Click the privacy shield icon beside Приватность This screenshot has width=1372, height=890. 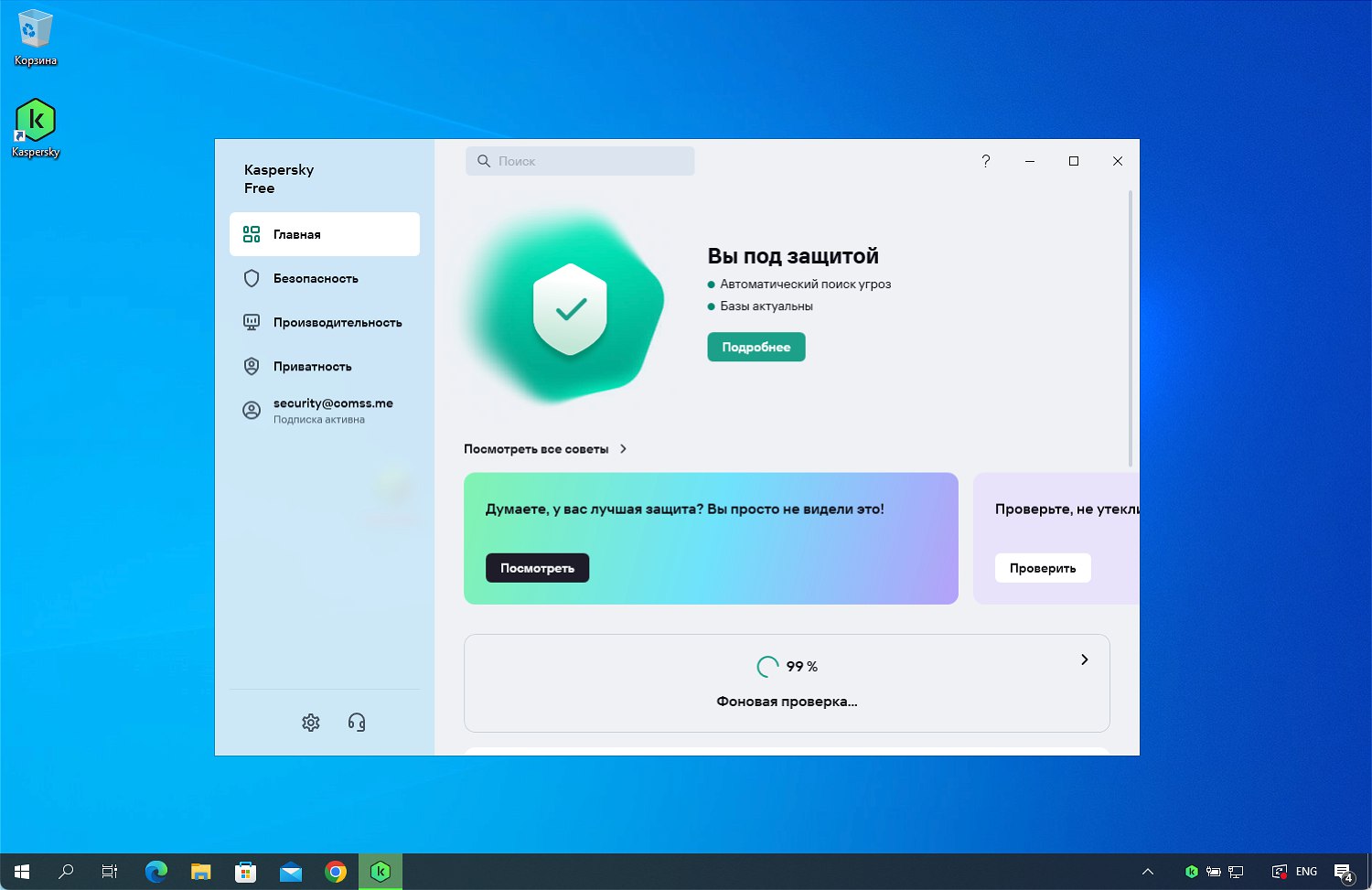point(252,366)
